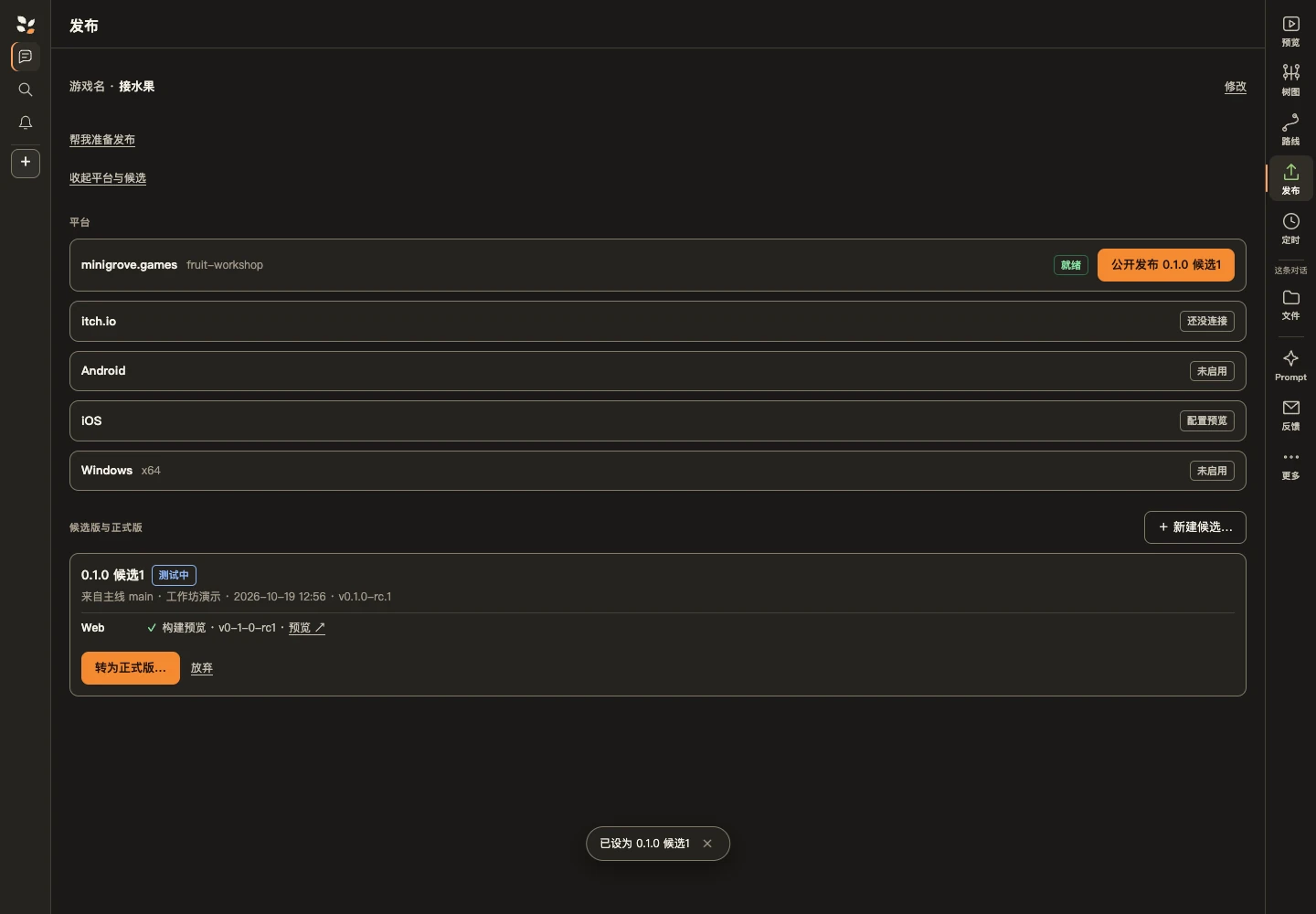The width and height of the screenshot is (1316, 914).
Task: Open the chat conversations icon in left sidebar
Action: (x=26, y=57)
